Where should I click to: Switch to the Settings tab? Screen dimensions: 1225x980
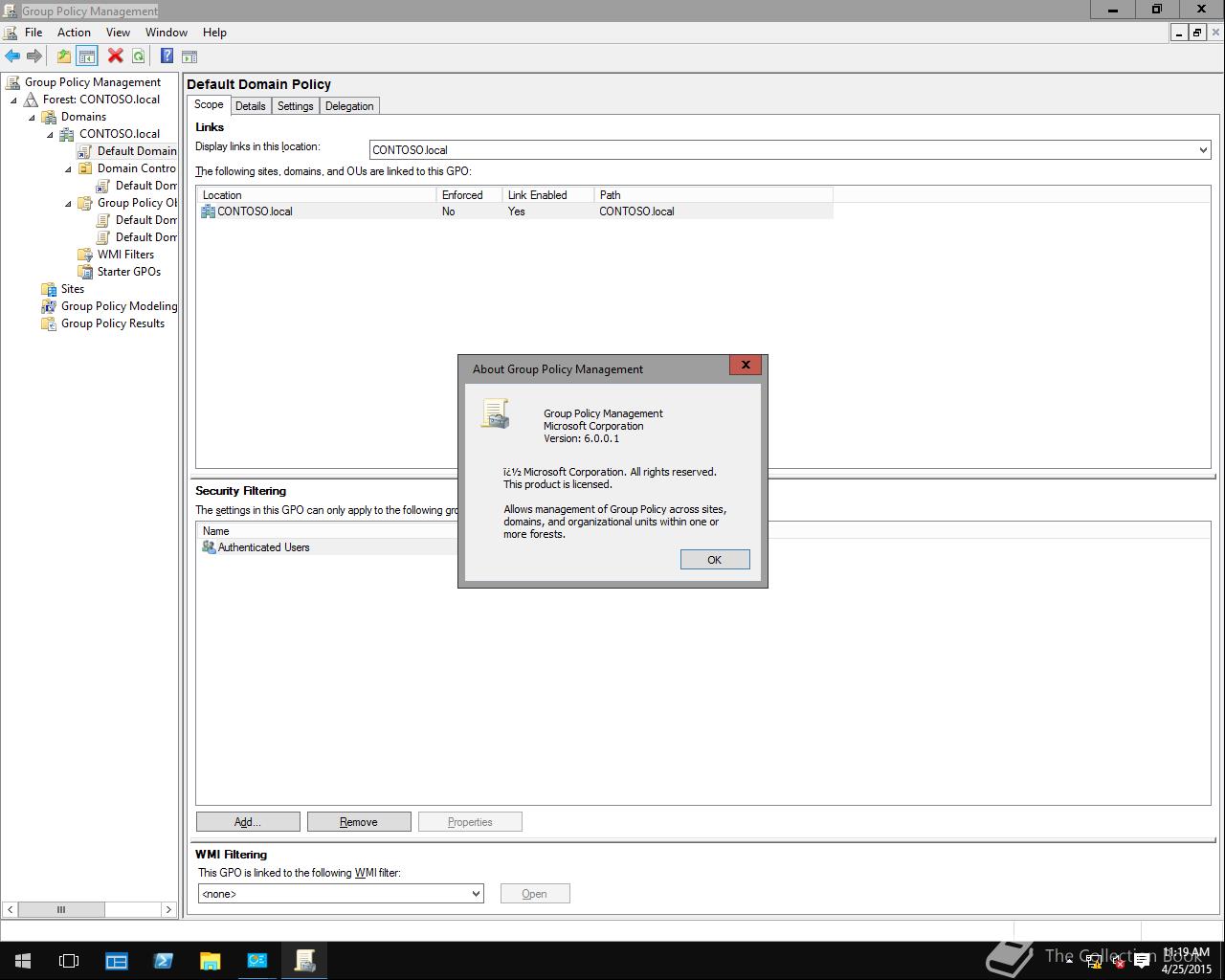tap(296, 106)
